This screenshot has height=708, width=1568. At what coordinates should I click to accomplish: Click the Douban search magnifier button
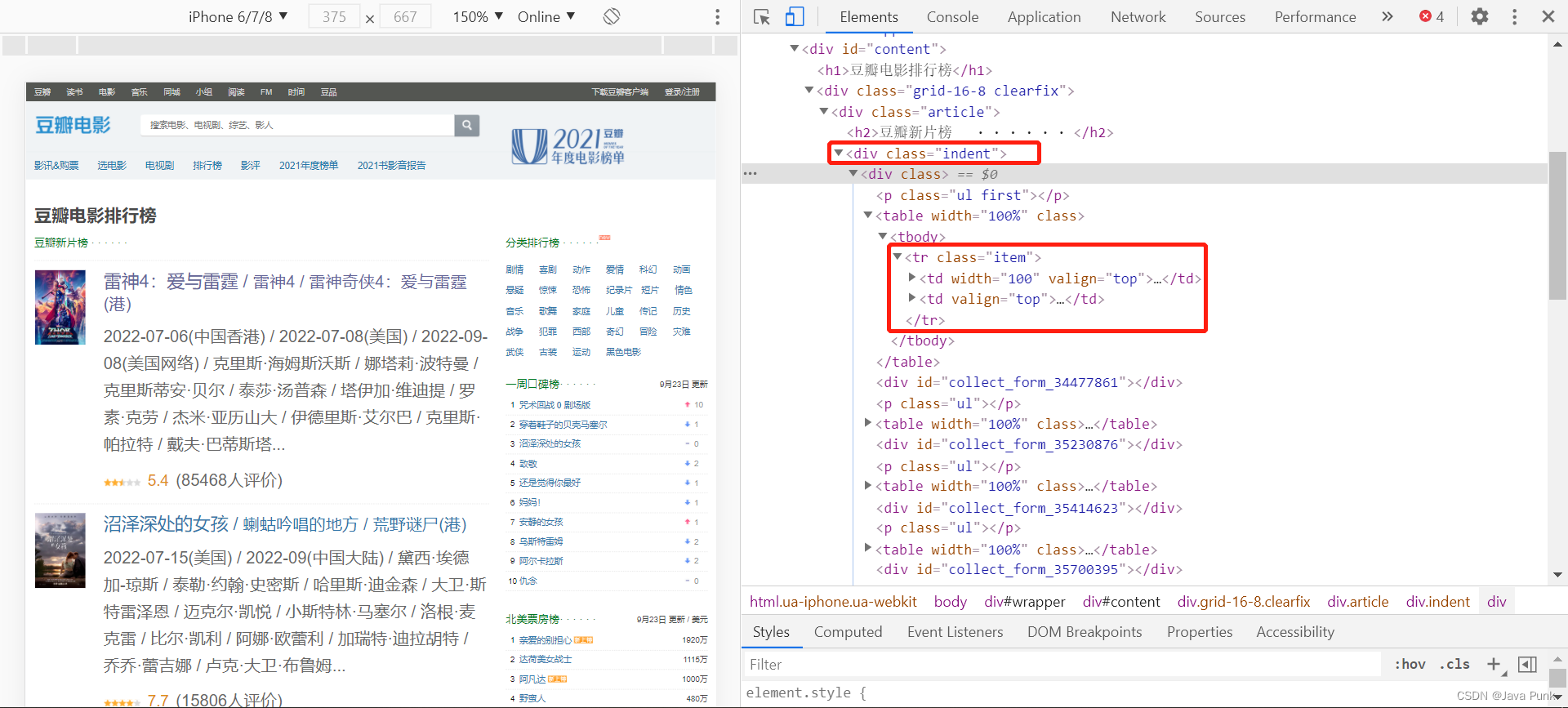[466, 125]
